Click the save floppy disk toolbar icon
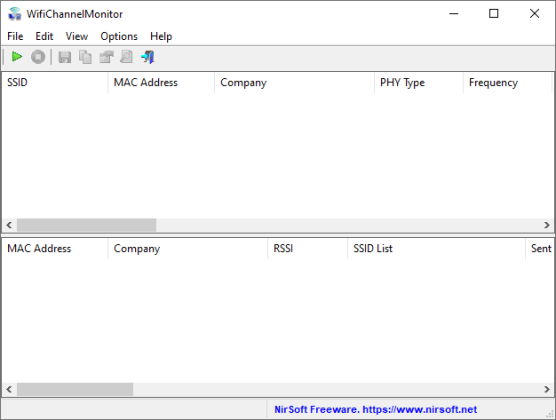This screenshot has height=420, width=556. (x=65, y=57)
